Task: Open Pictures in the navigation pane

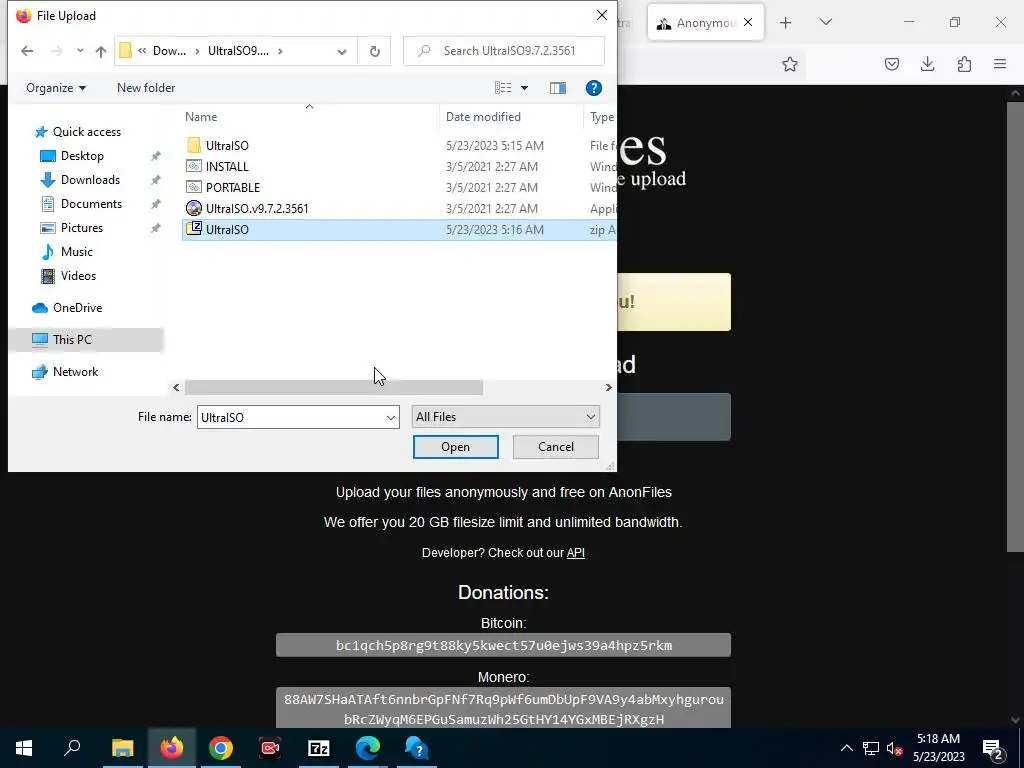Action: (x=82, y=228)
